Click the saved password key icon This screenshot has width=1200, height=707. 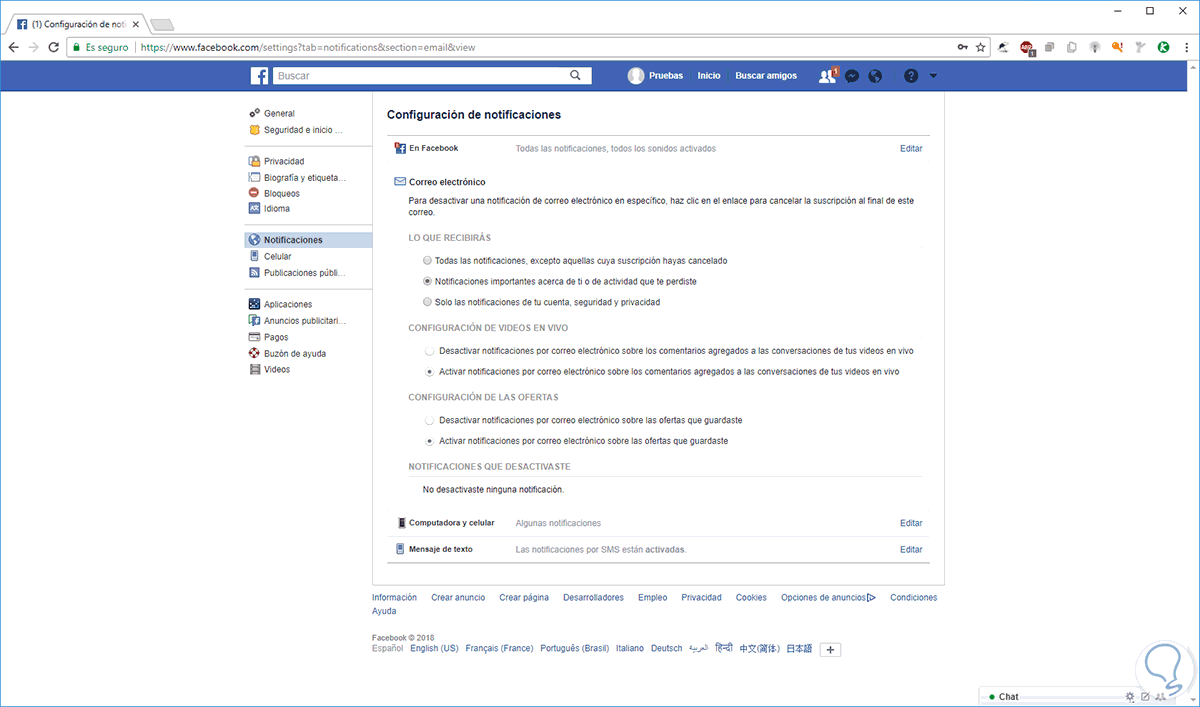tap(962, 47)
